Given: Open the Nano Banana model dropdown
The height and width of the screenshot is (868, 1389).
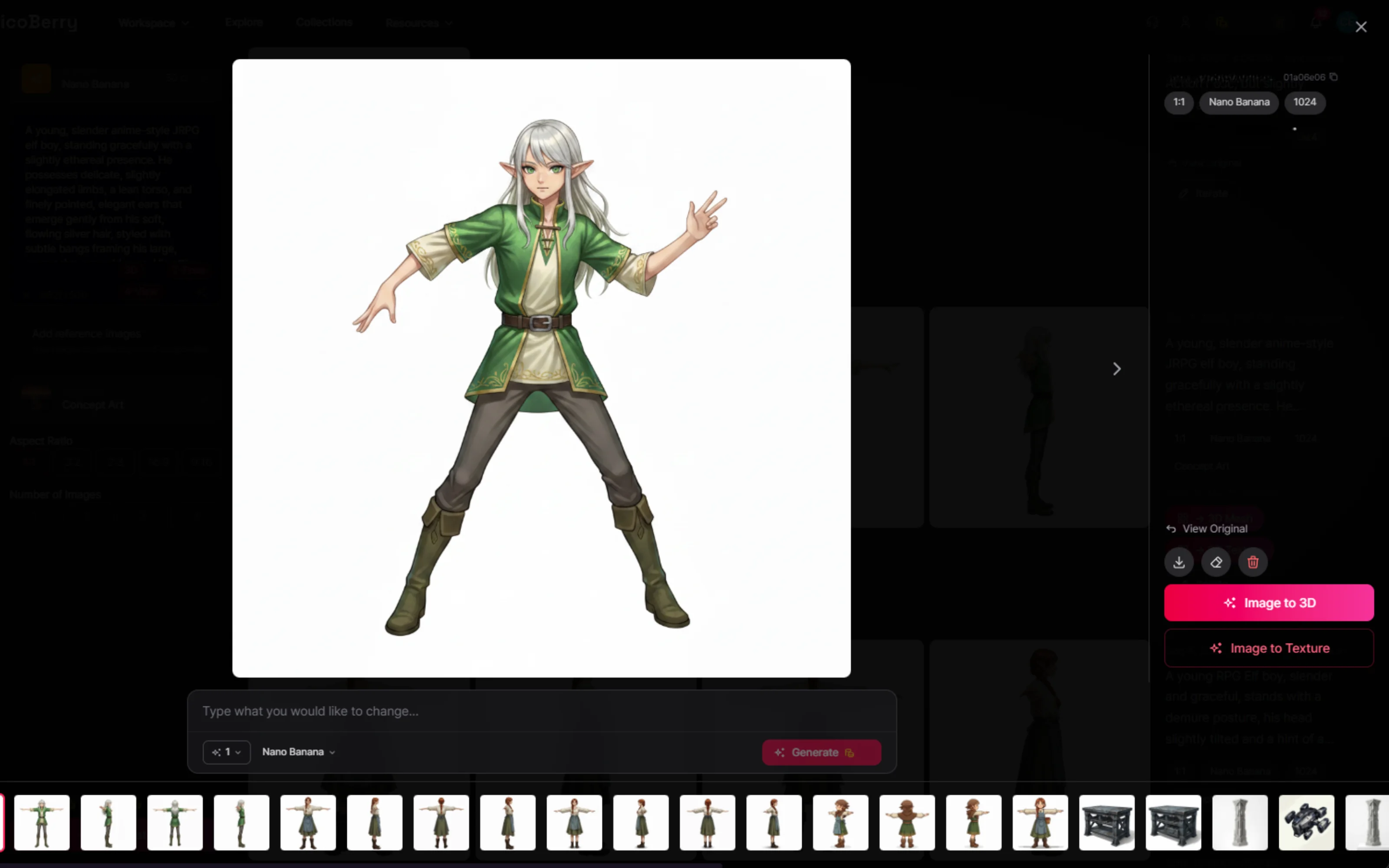Looking at the screenshot, I should click(x=299, y=752).
